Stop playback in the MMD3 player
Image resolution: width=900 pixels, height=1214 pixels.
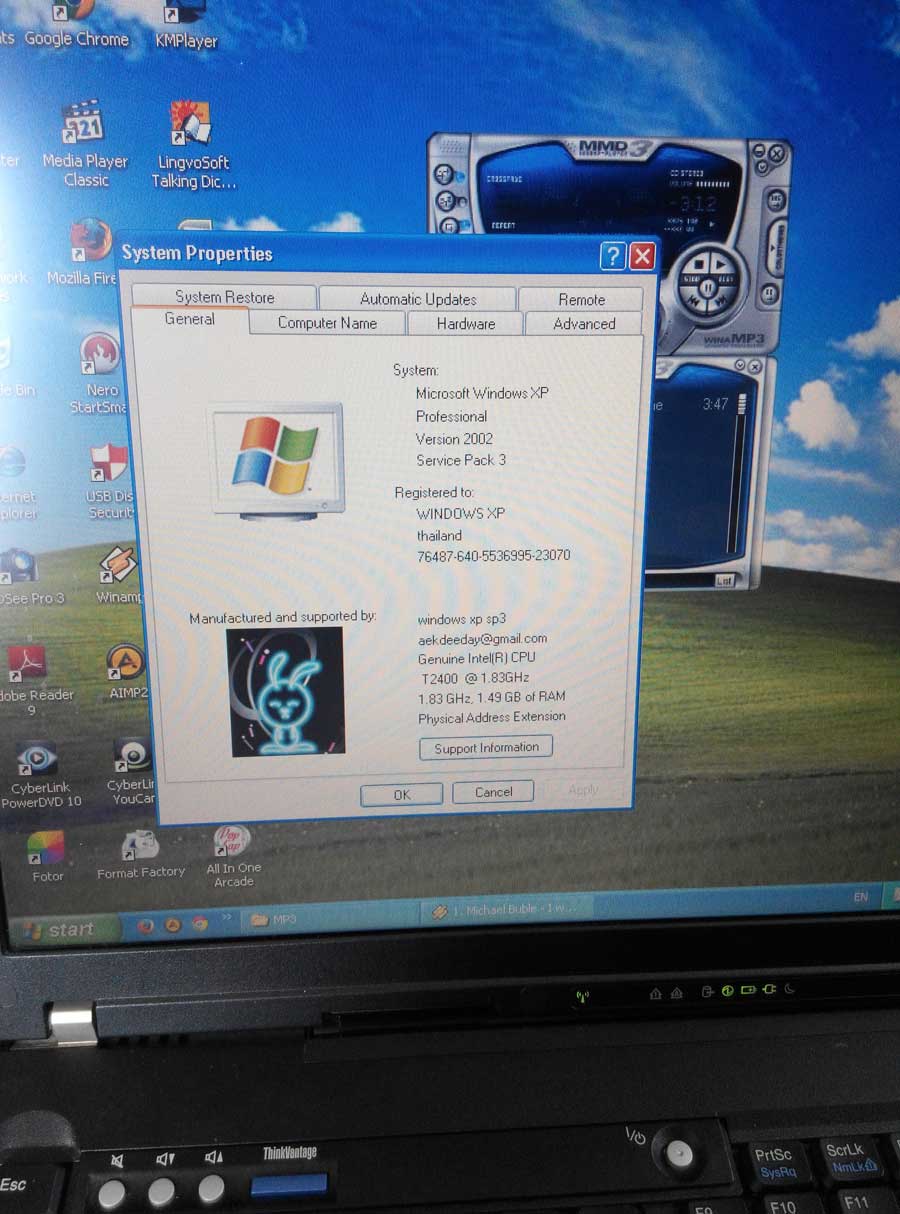(699, 265)
